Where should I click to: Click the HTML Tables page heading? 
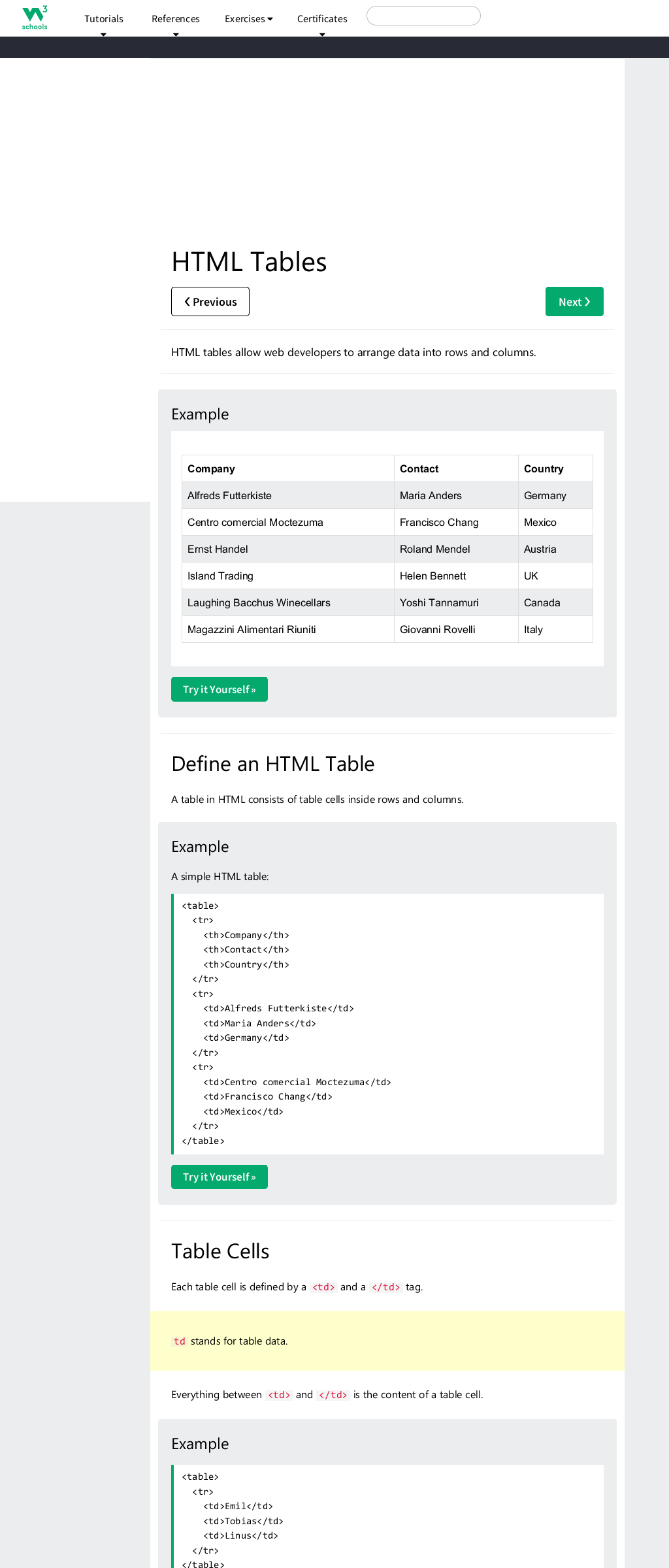[x=249, y=262]
